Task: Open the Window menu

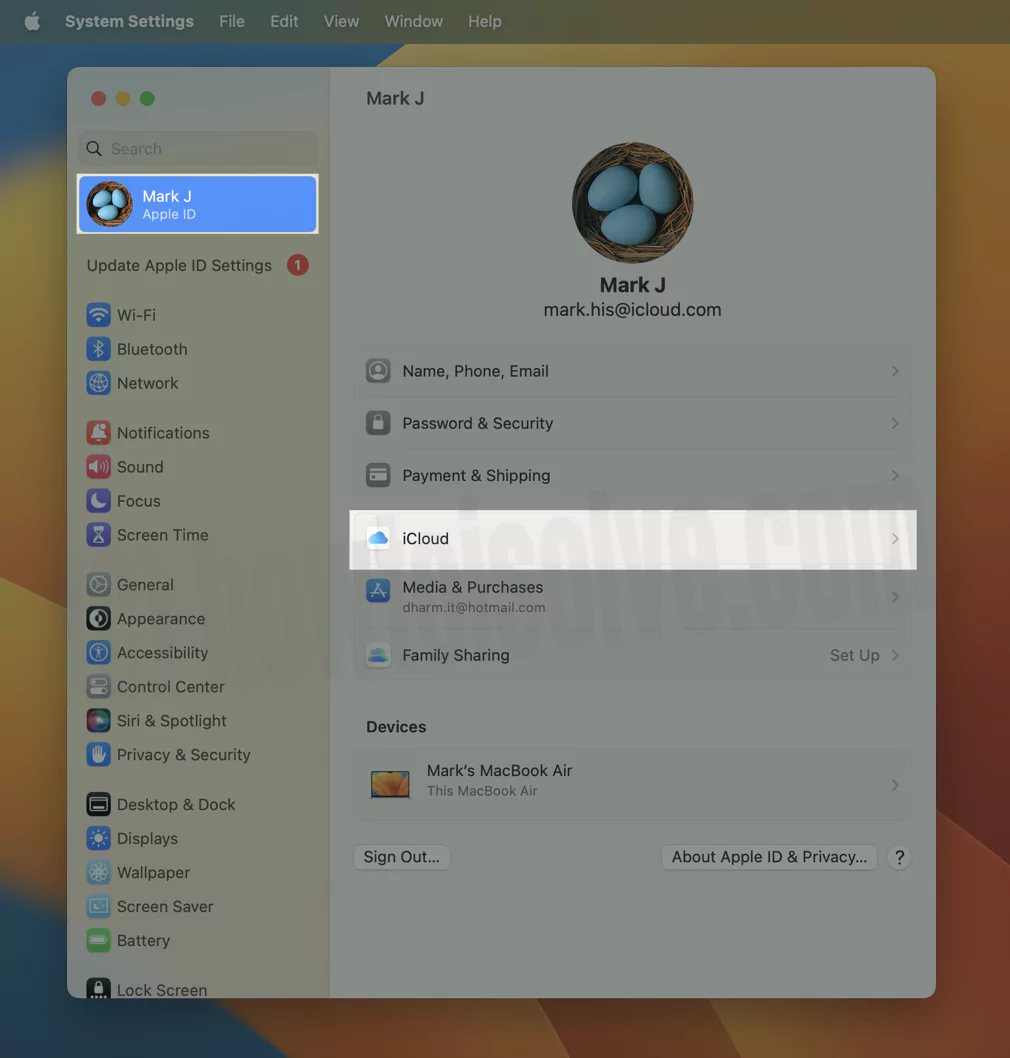Action: tap(414, 22)
